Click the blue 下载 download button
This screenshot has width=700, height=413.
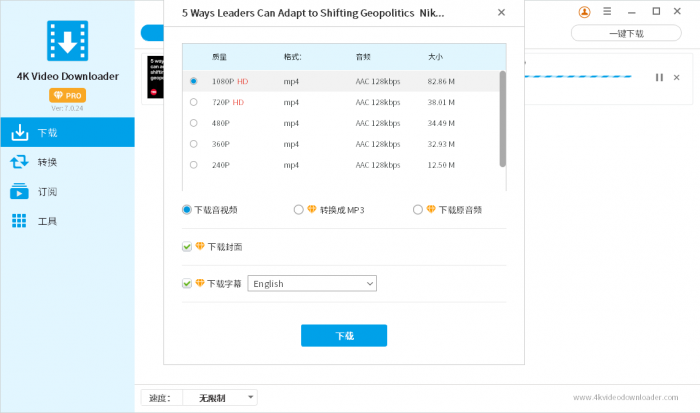click(343, 336)
